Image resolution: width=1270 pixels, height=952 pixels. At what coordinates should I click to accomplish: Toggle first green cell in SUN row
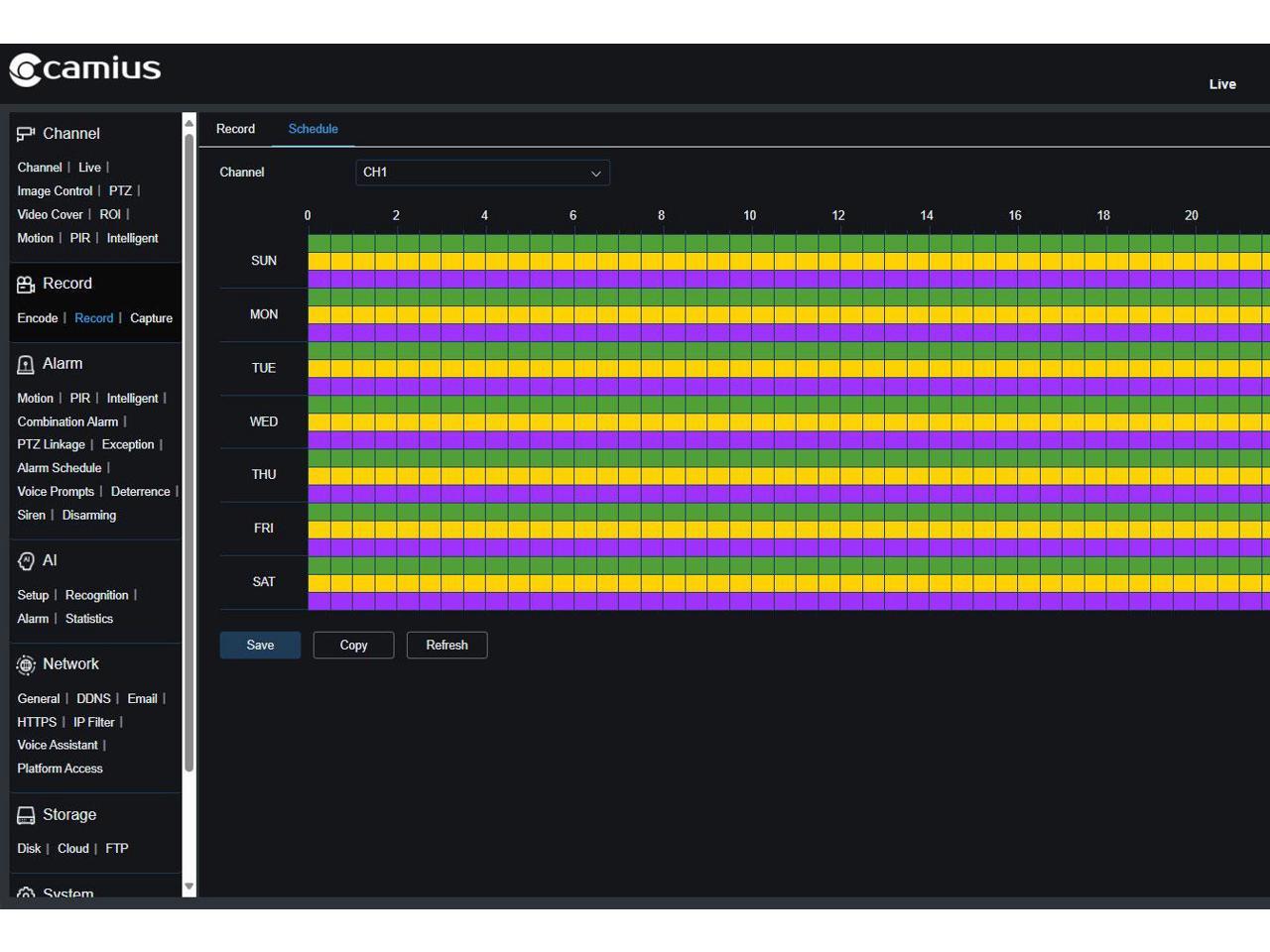pos(318,243)
